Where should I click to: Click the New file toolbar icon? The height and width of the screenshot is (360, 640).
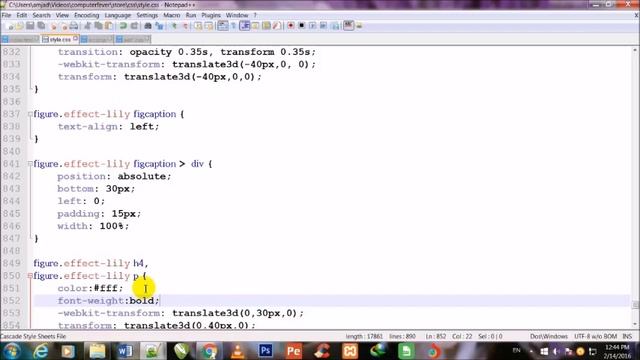tap(11, 26)
